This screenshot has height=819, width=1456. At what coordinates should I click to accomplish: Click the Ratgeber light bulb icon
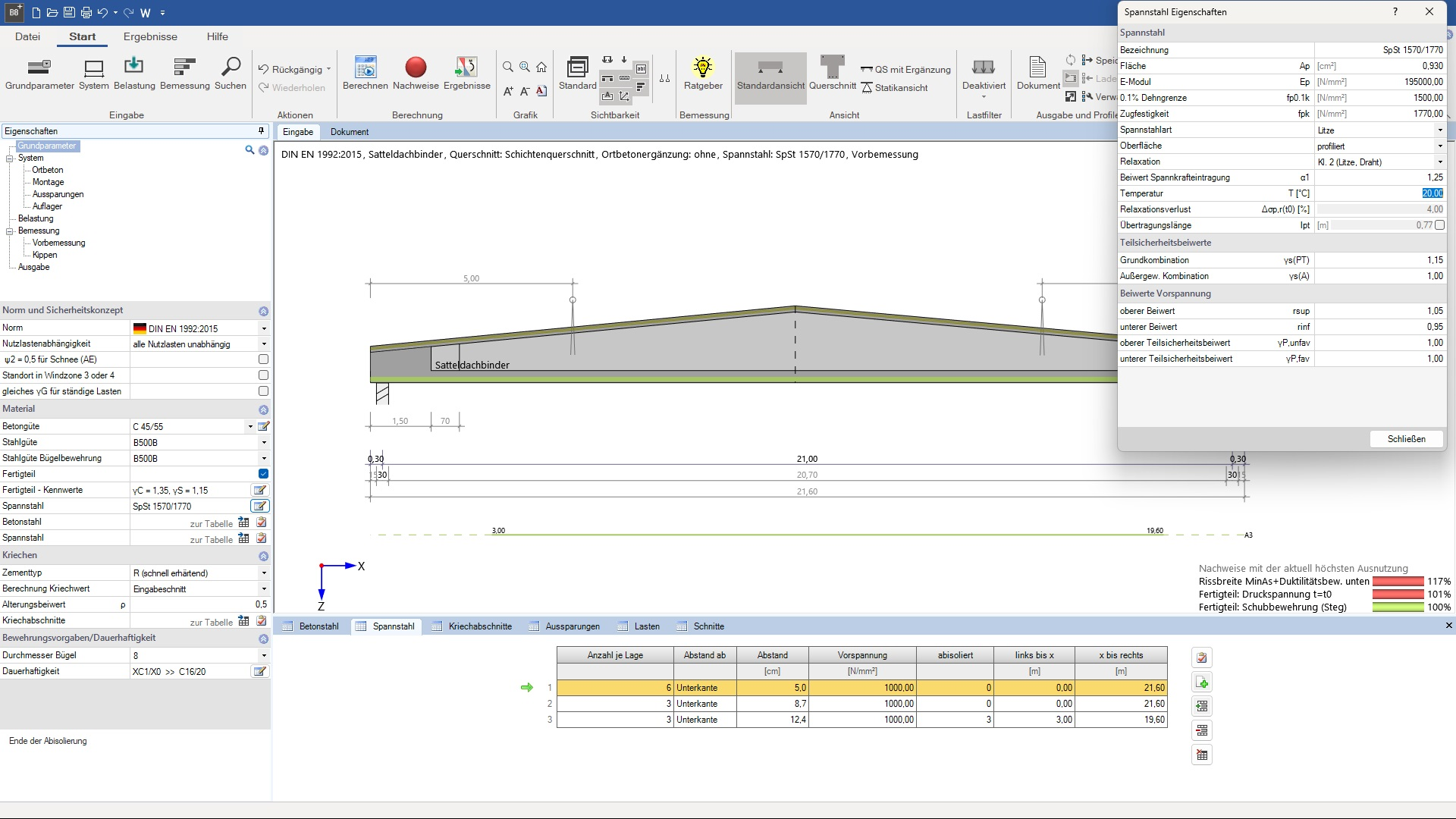703,68
